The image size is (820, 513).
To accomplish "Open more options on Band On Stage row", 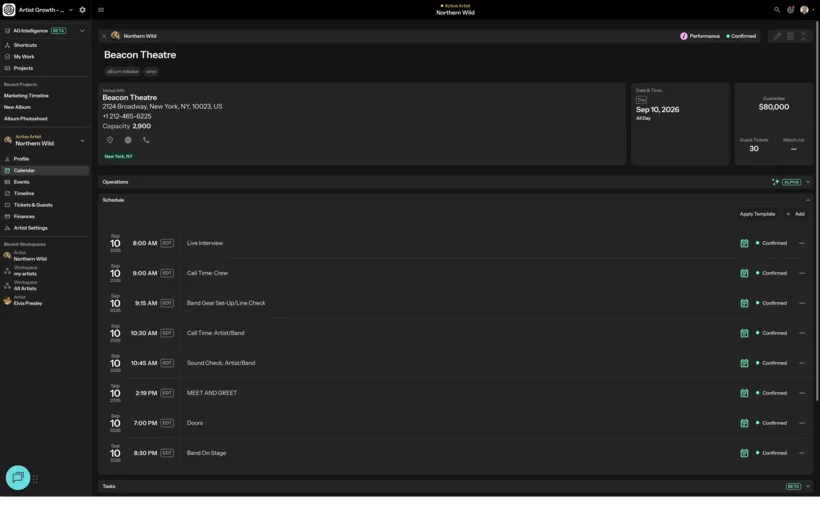I will 802,453.
